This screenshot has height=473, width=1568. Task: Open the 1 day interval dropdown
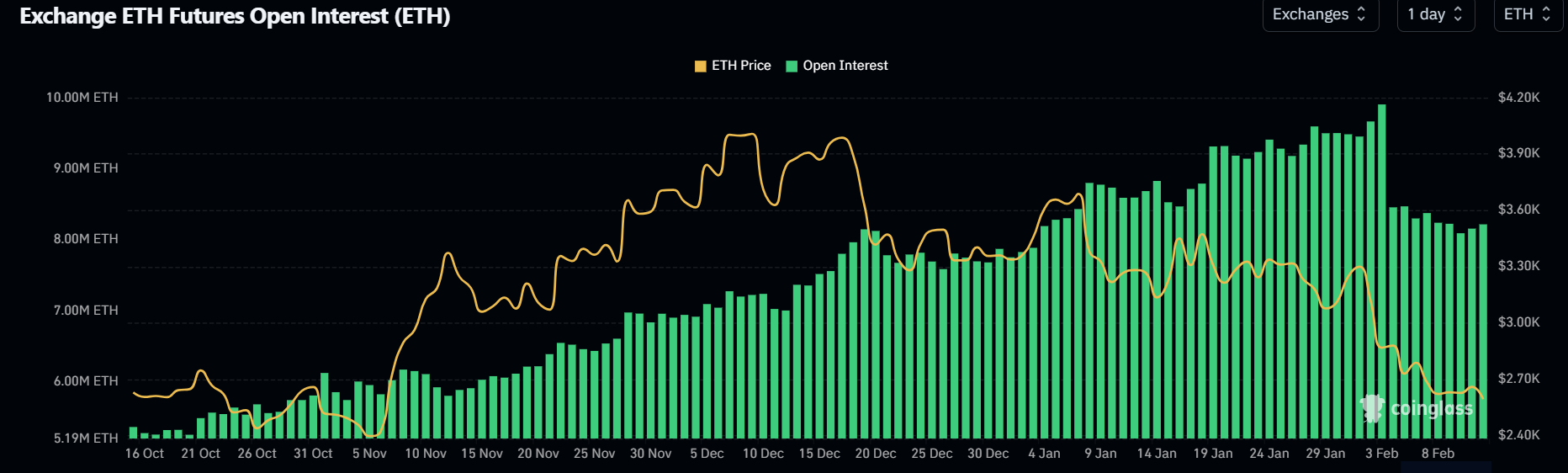click(x=1436, y=14)
